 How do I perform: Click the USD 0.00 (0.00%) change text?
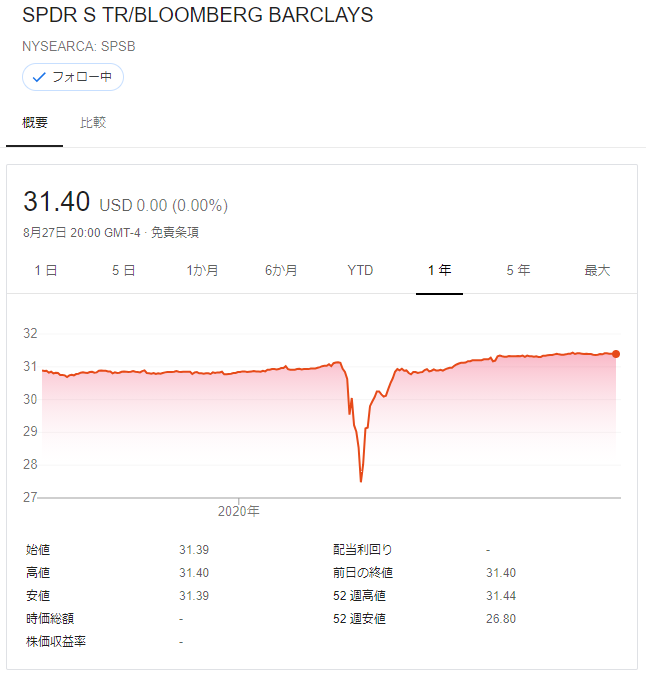pos(164,205)
